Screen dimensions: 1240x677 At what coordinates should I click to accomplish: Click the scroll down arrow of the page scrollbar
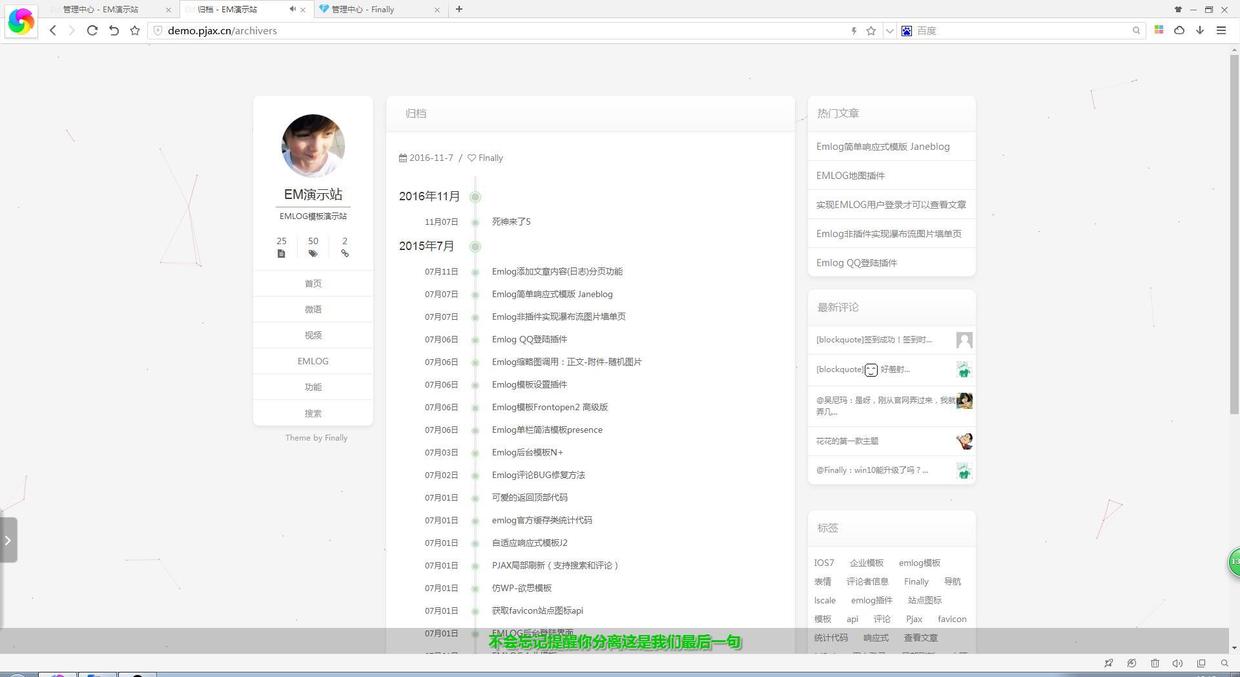tap(1234, 648)
